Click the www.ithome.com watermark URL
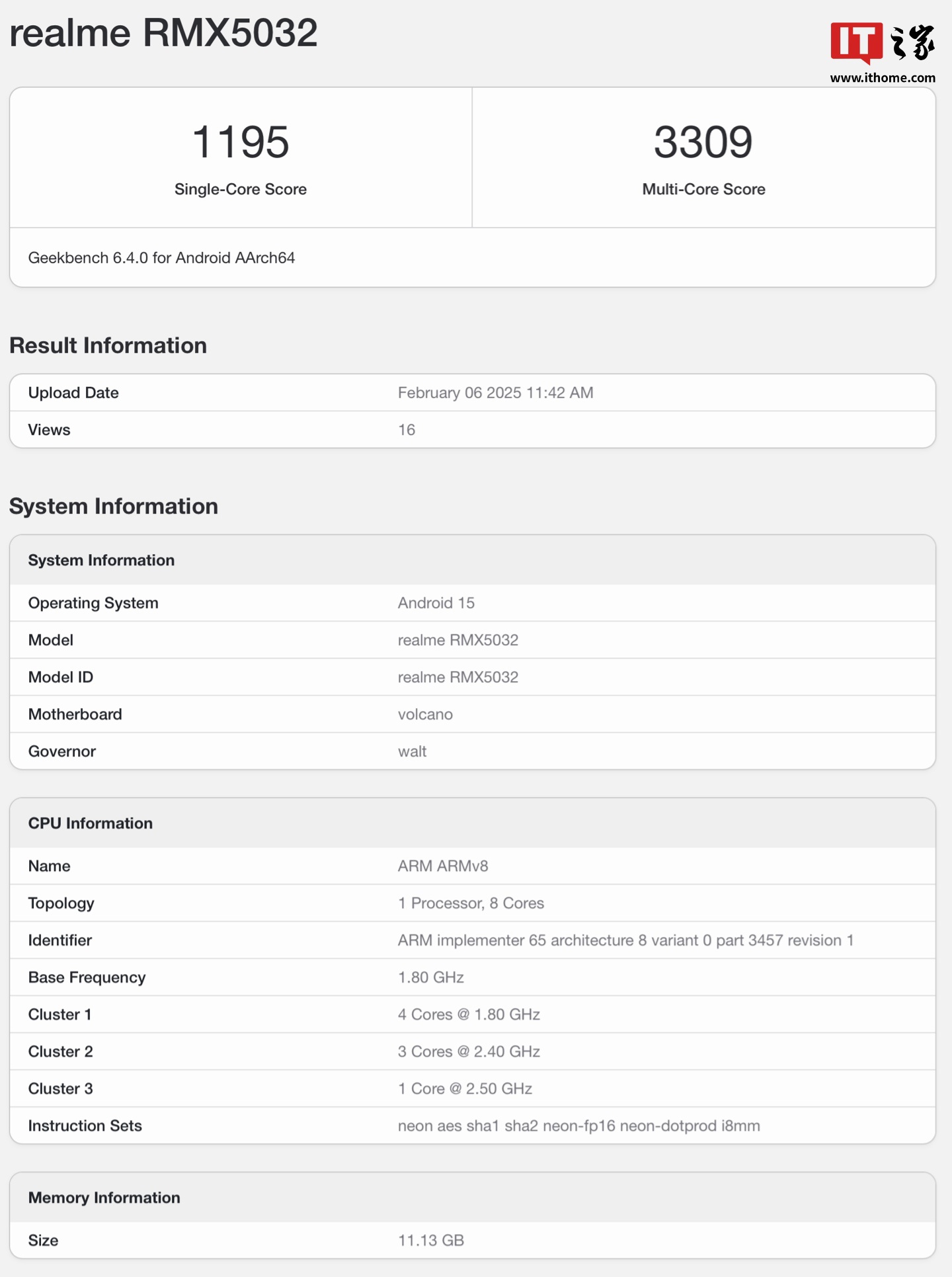 tap(882, 78)
